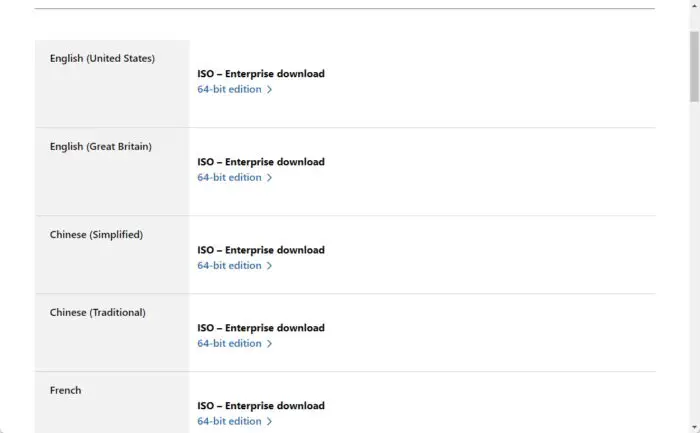Click the scrollbar down arrow

pyautogui.click(x=694, y=428)
